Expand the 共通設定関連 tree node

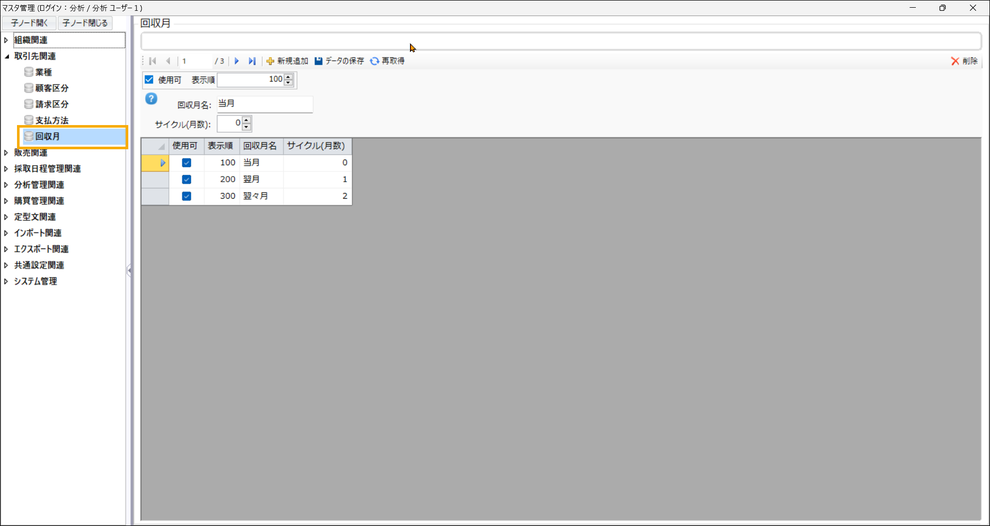pyautogui.click(x=6, y=265)
